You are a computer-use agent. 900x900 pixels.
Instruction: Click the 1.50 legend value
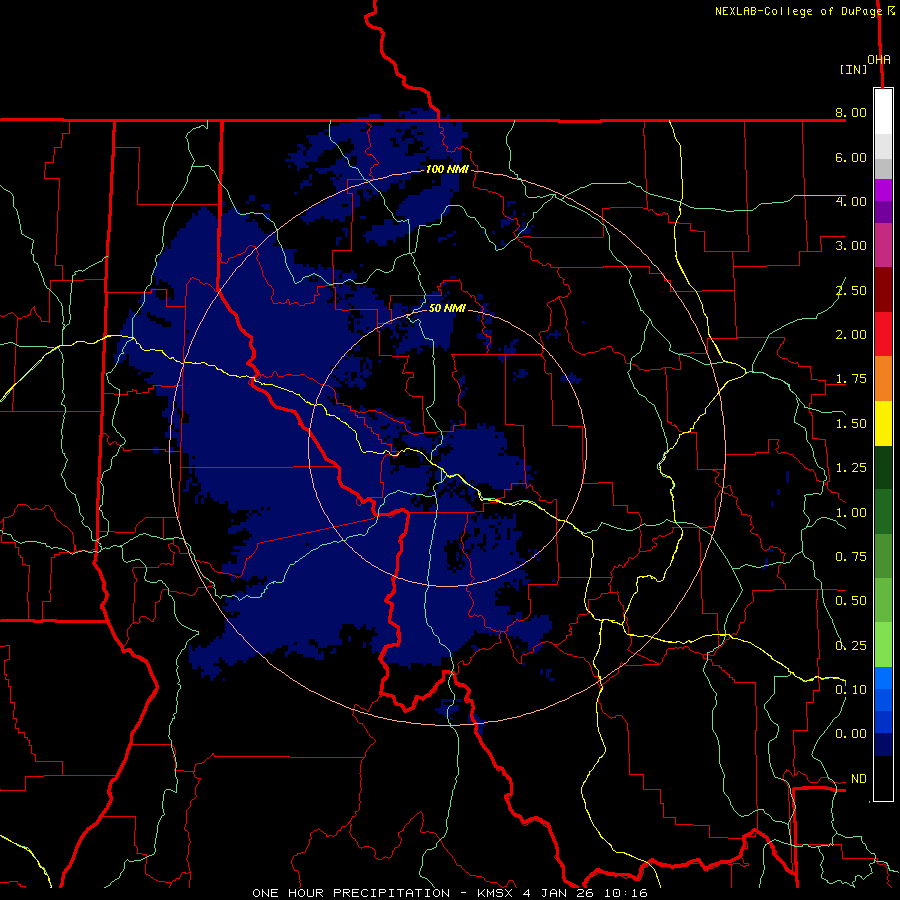pyautogui.click(x=851, y=424)
